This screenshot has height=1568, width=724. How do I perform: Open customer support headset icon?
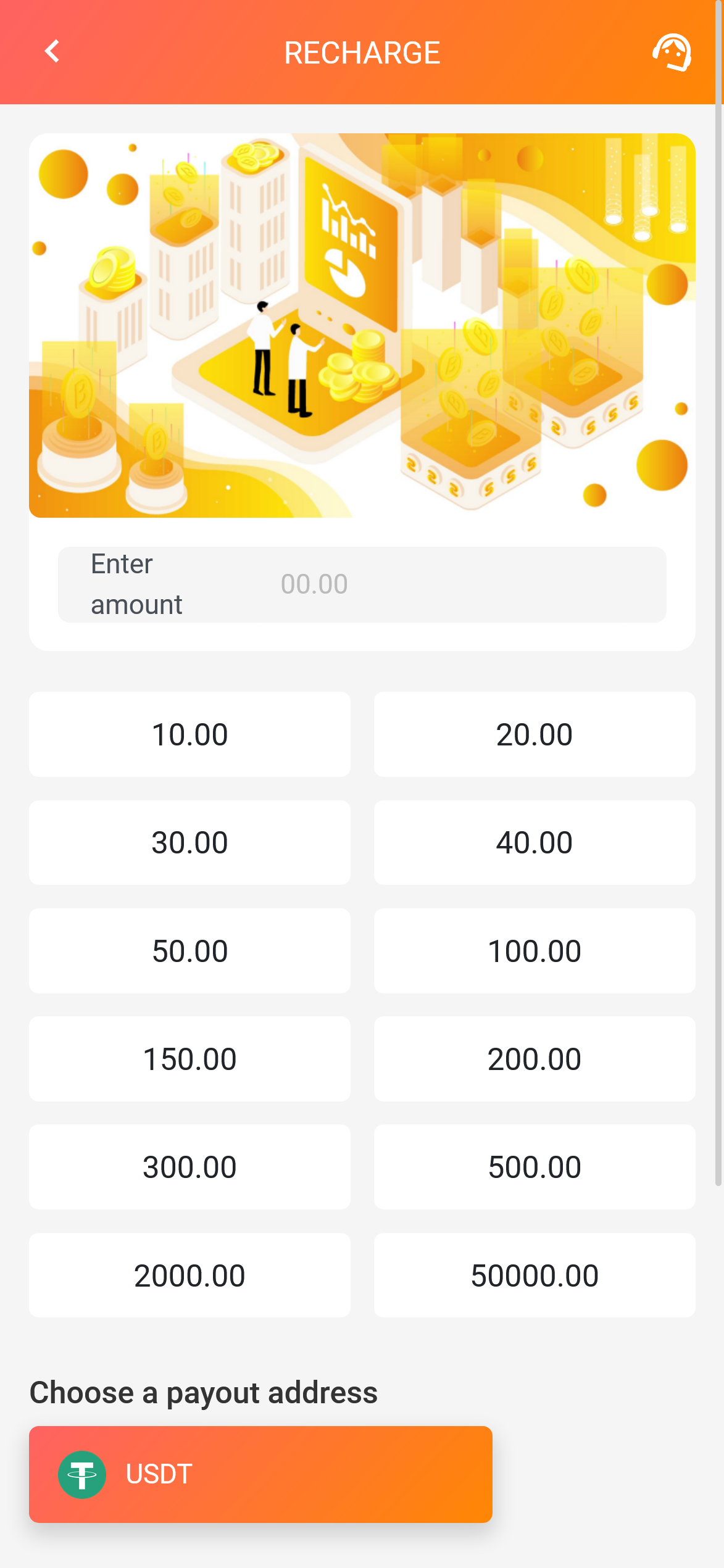pyautogui.click(x=672, y=52)
